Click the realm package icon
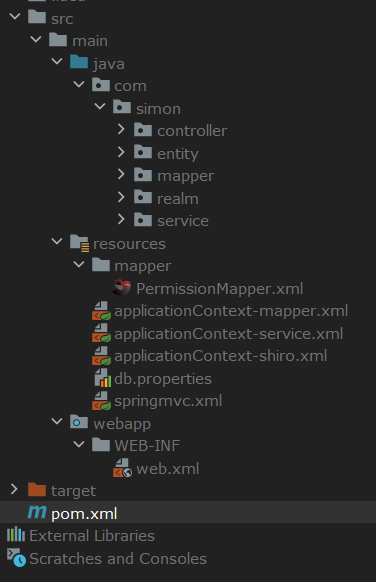The image size is (376, 582). [143, 197]
